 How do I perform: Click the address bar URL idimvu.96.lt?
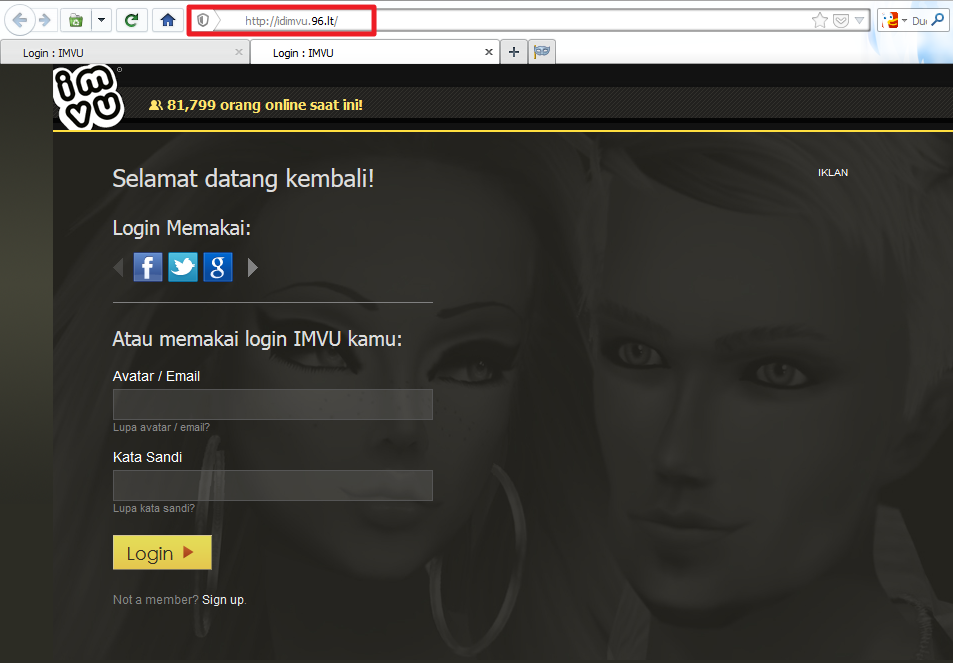pos(291,21)
